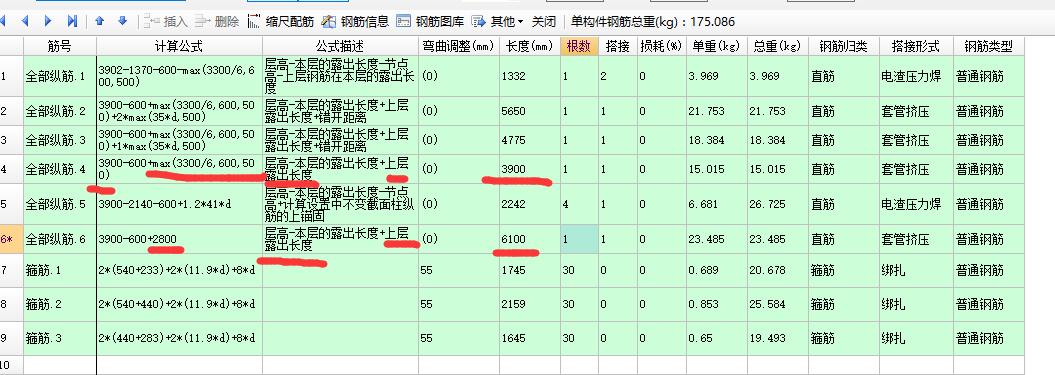The width and height of the screenshot is (1055, 375).
Task: Click cell 全部纵筋.5
Action: [x=60, y=204]
